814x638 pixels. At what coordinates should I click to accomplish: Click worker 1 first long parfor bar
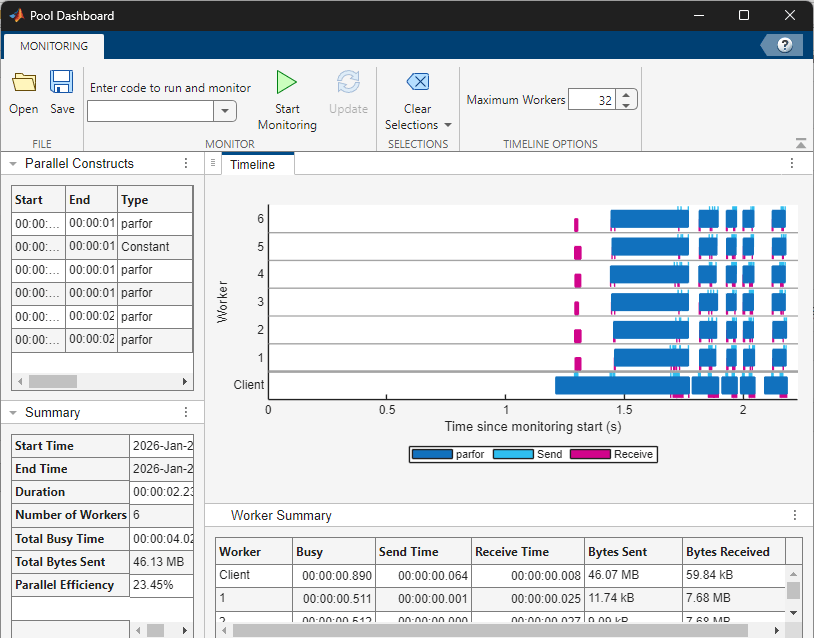tap(652, 358)
